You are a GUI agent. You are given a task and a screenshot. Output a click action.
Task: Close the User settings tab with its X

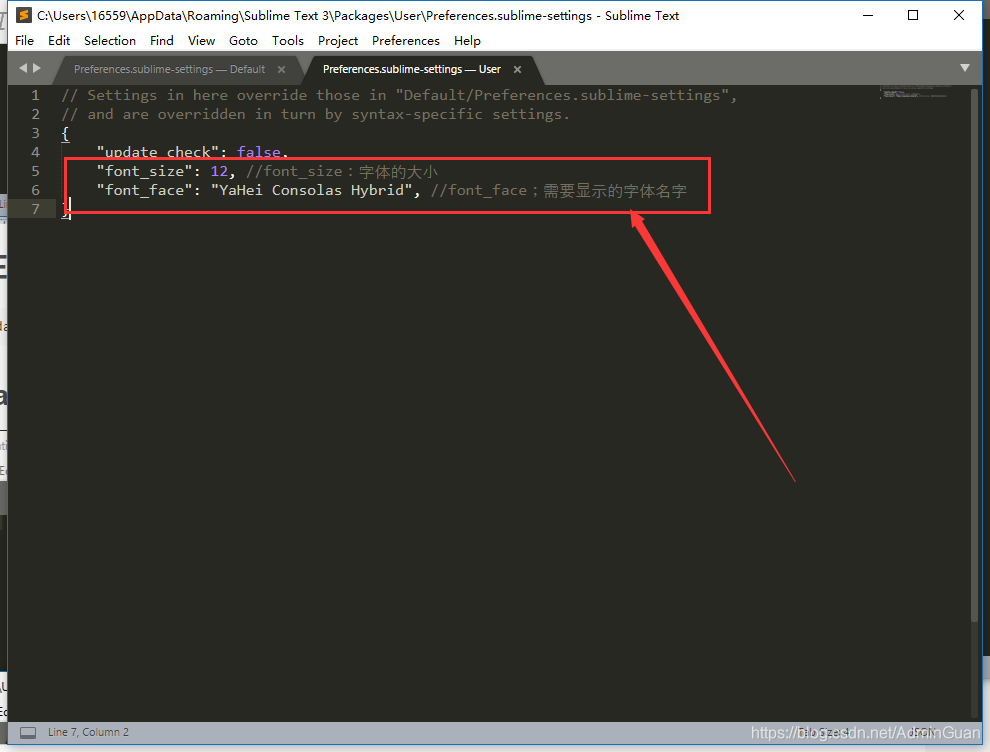516,70
